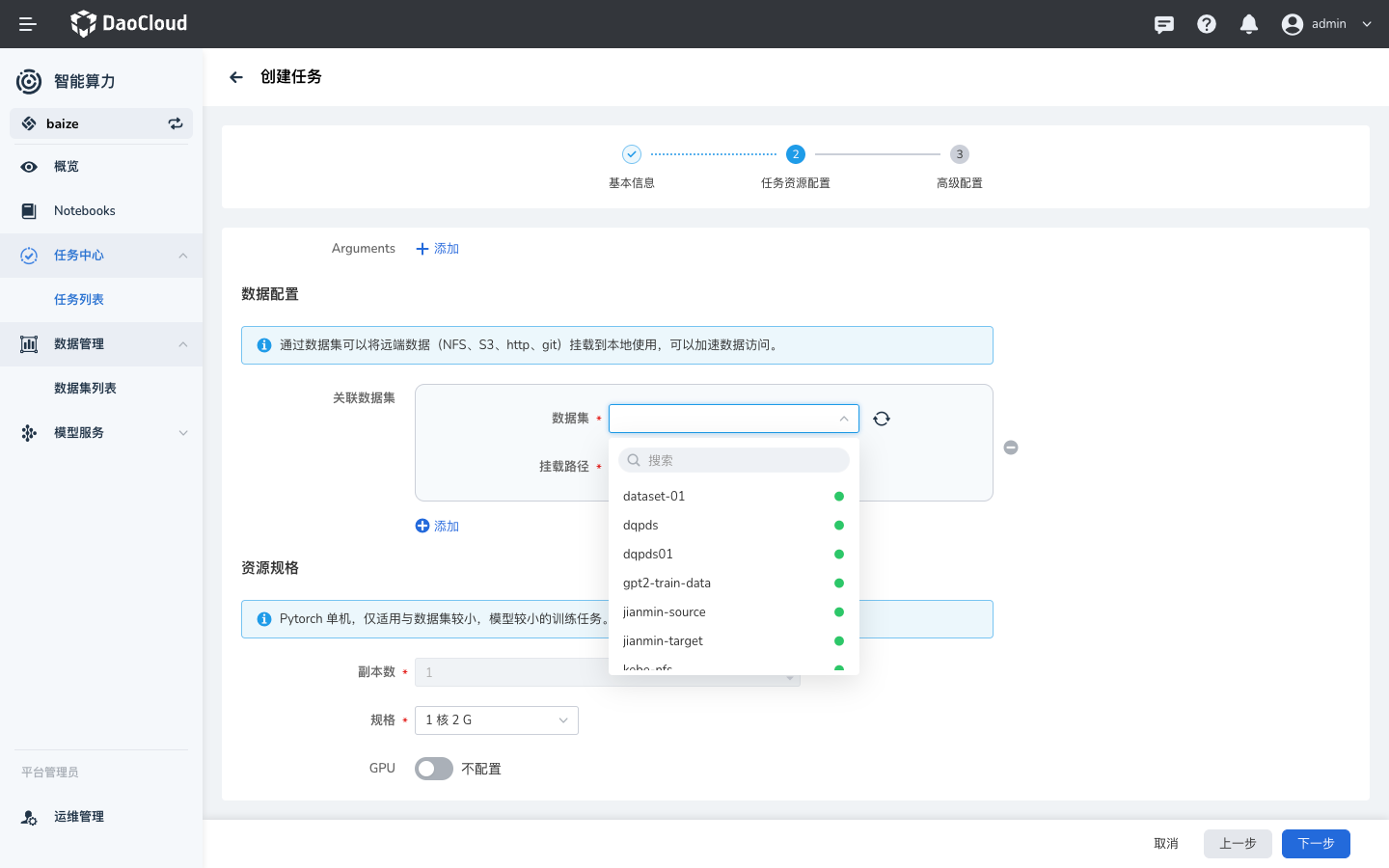
Task: Click the 下一步 button
Action: [x=1316, y=844]
